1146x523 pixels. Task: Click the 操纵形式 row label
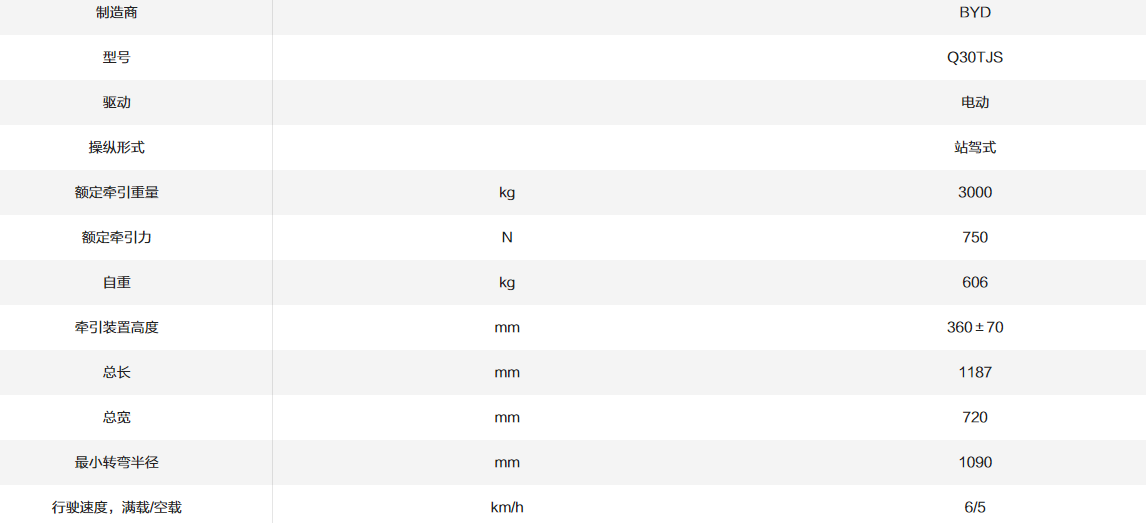point(117,147)
